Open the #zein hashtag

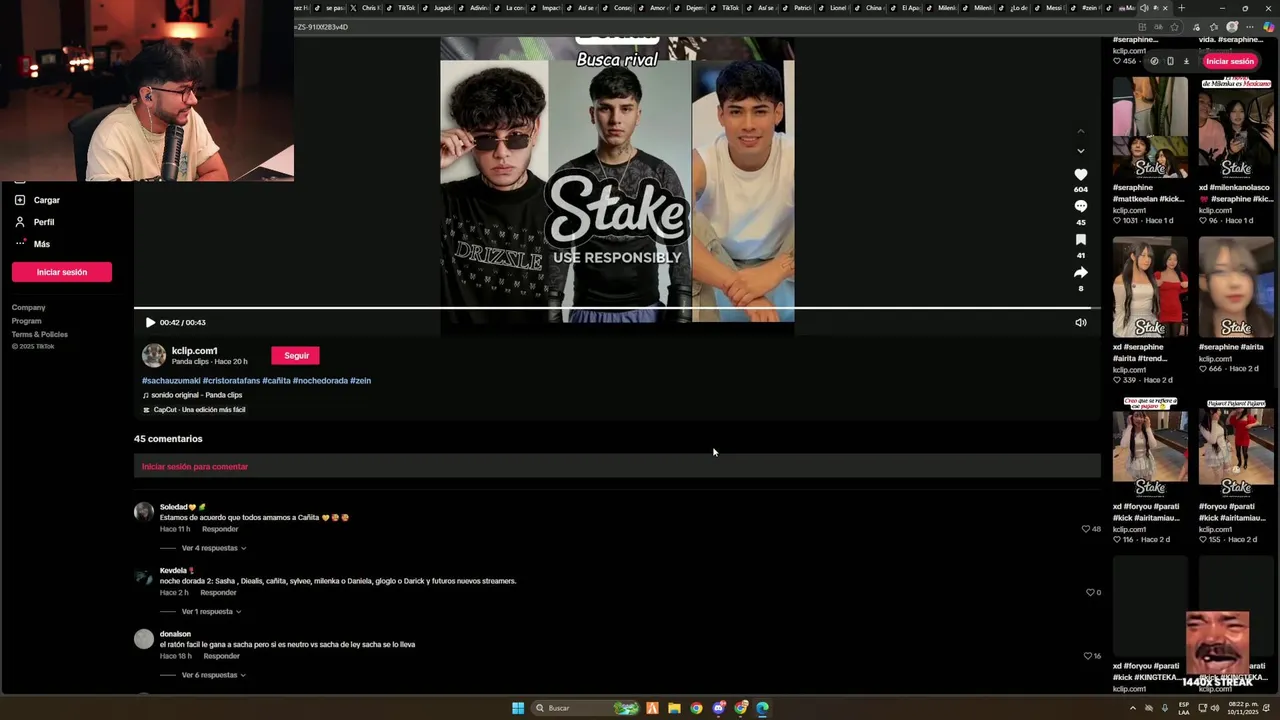pos(360,381)
